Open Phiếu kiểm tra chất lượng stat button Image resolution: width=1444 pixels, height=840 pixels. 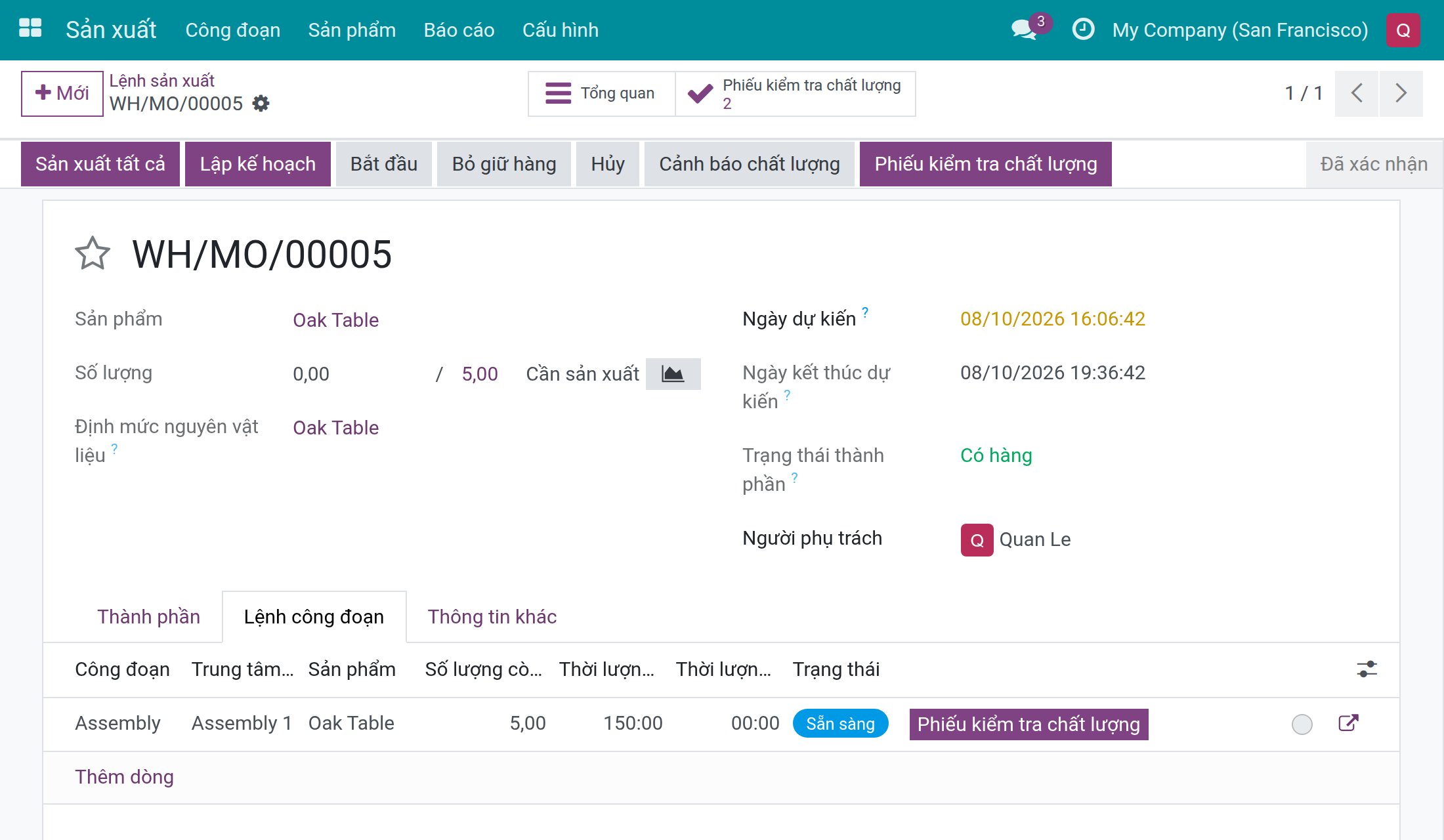coord(795,93)
